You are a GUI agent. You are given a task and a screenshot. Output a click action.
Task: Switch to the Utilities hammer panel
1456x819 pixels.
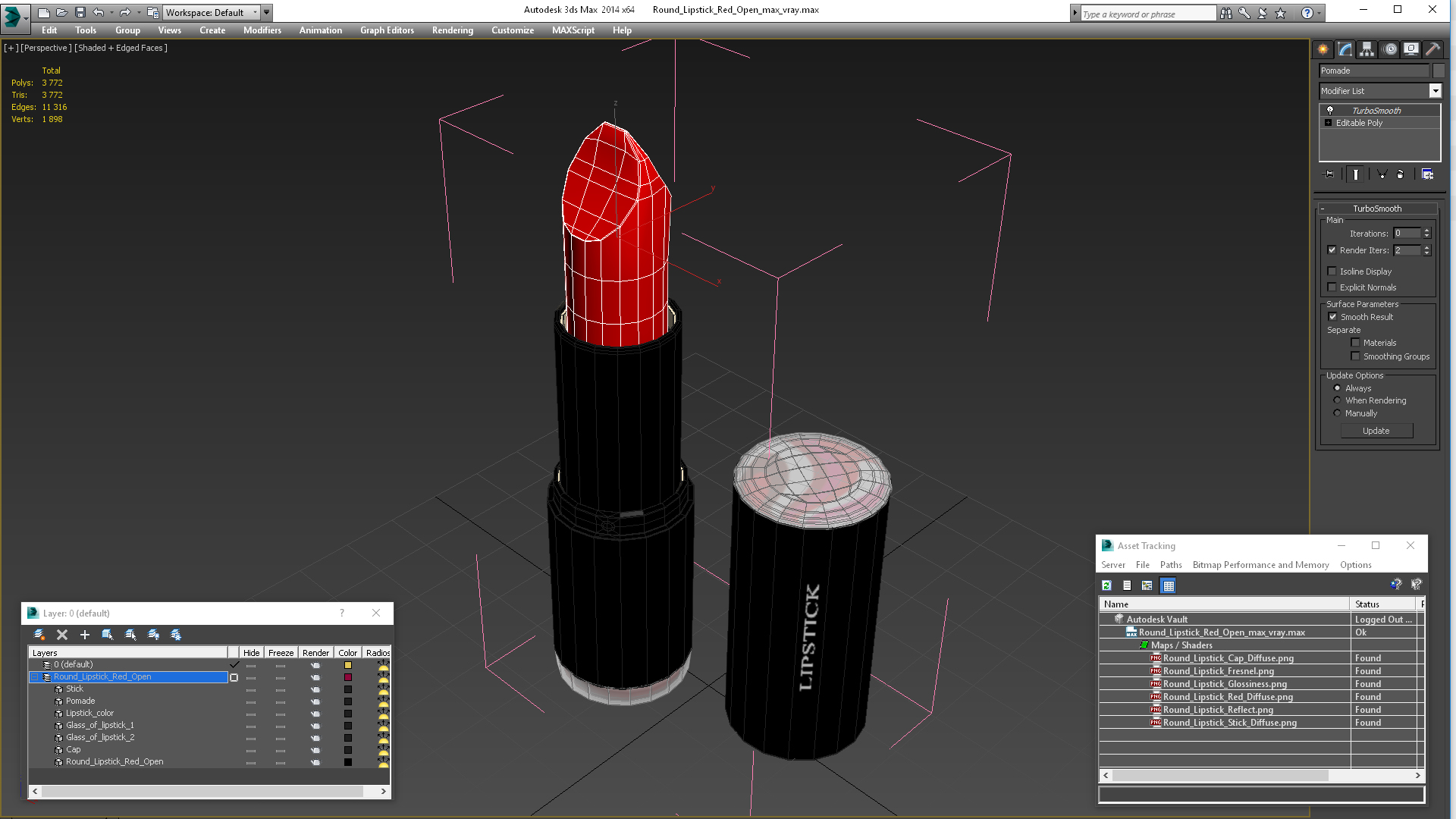(1432, 49)
